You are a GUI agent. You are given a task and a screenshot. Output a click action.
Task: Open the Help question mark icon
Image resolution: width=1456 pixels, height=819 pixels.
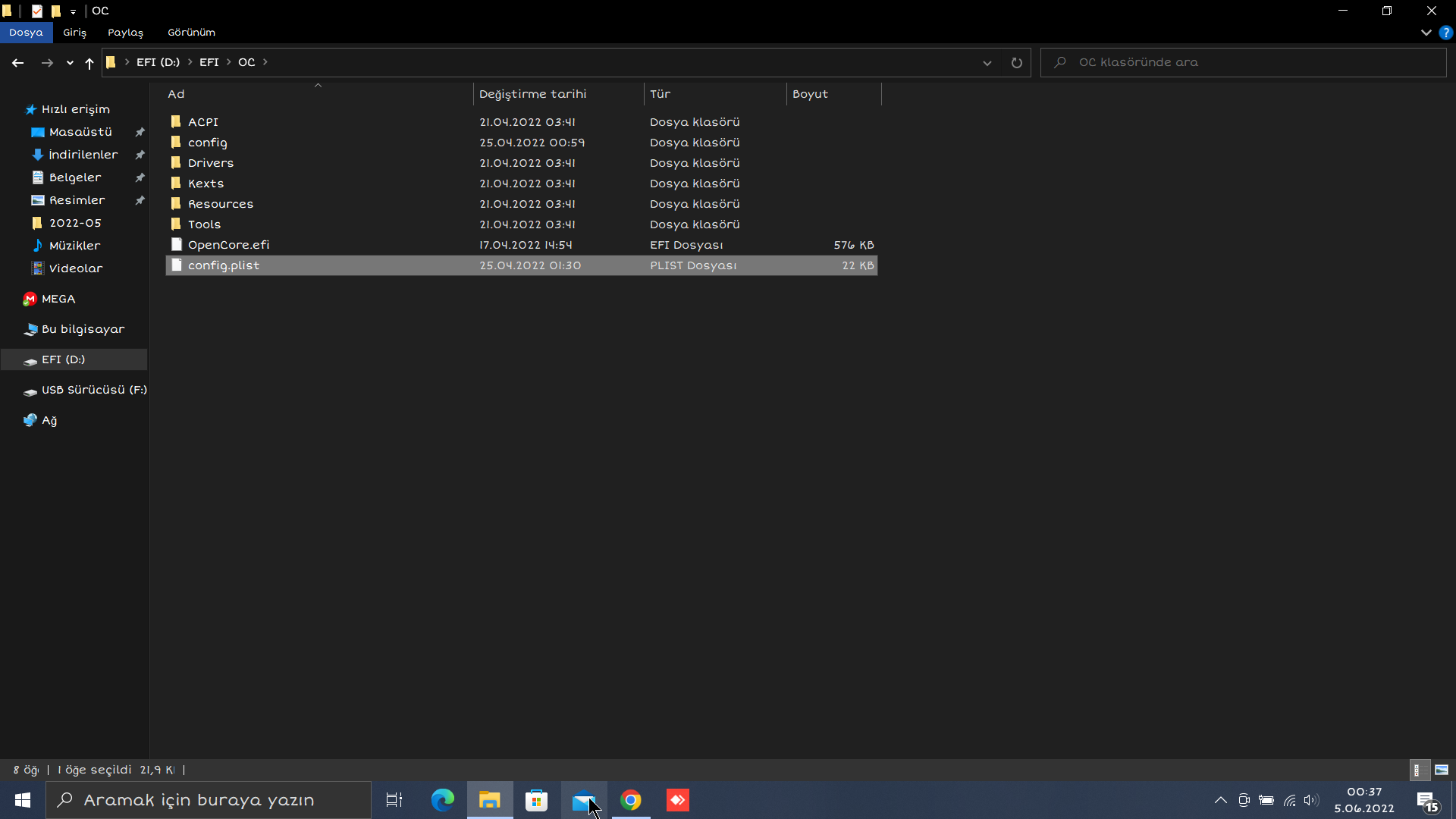coord(1445,33)
